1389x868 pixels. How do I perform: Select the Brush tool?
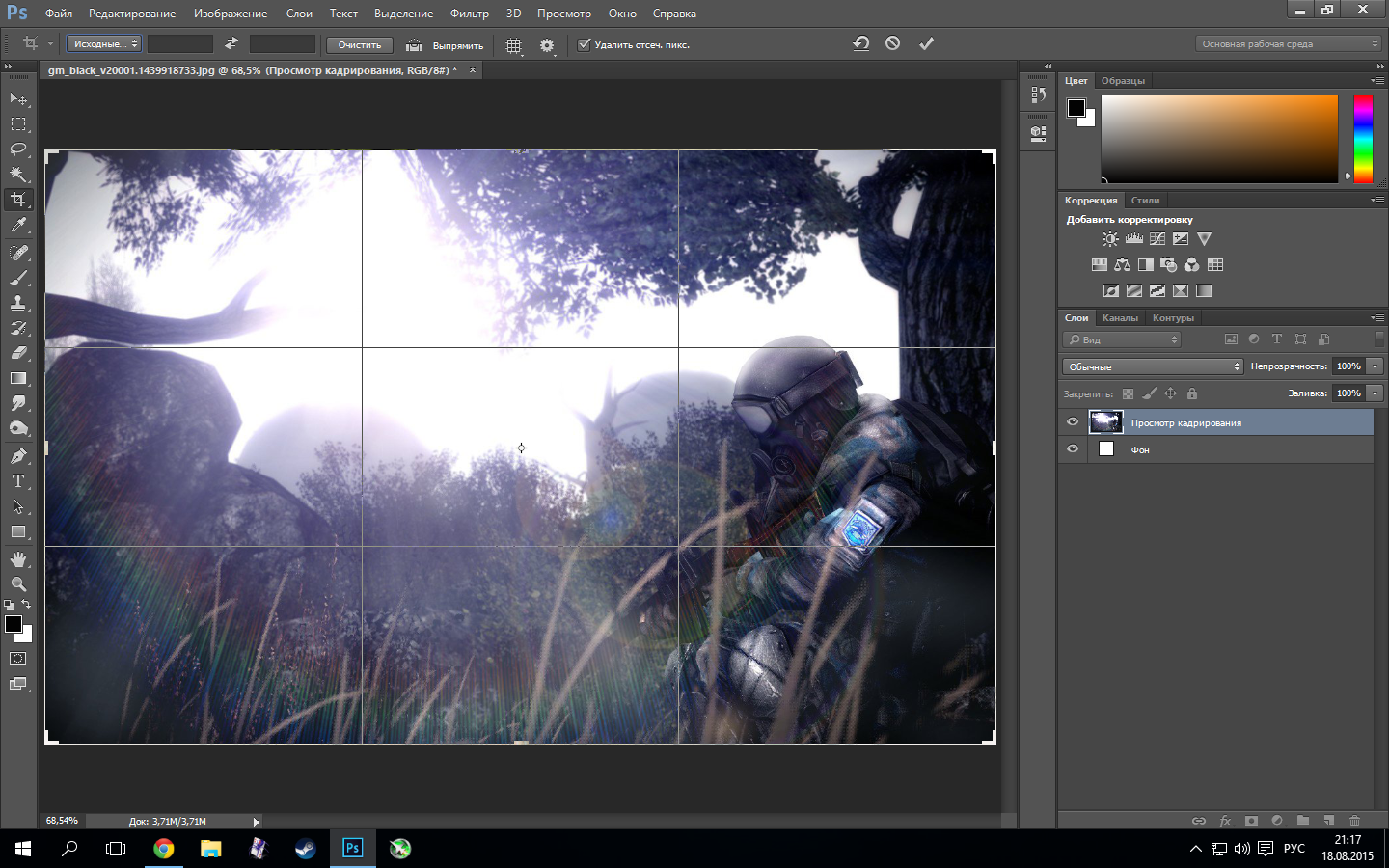pyautogui.click(x=18, y=278)
